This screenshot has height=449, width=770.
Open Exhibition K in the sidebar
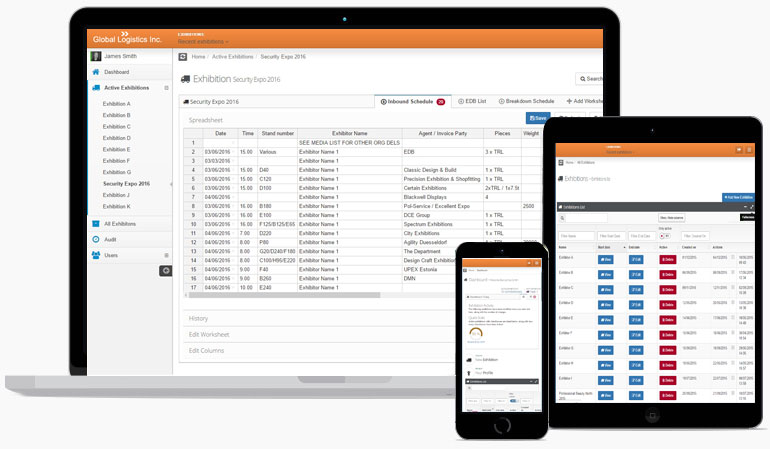pos(116,207)
